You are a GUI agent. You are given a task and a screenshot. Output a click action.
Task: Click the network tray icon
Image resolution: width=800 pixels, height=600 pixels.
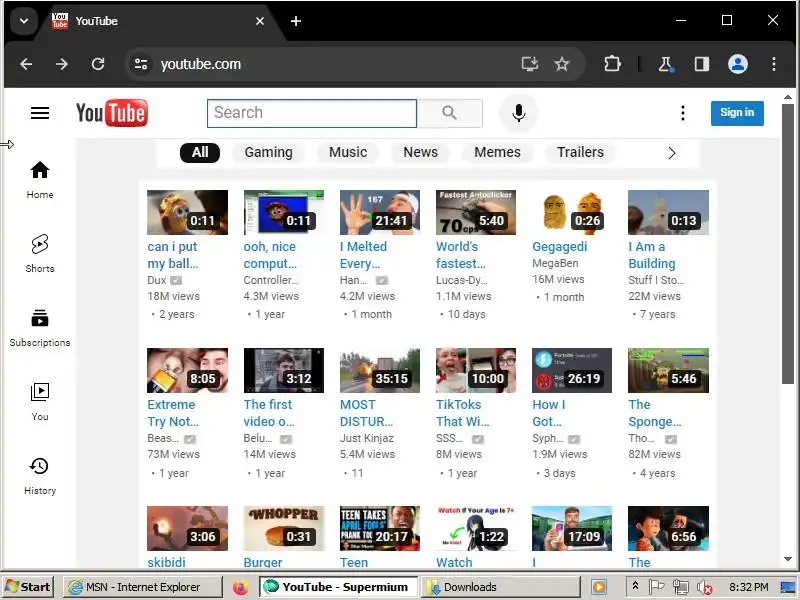pyautogui.click(x=680, y=587)
